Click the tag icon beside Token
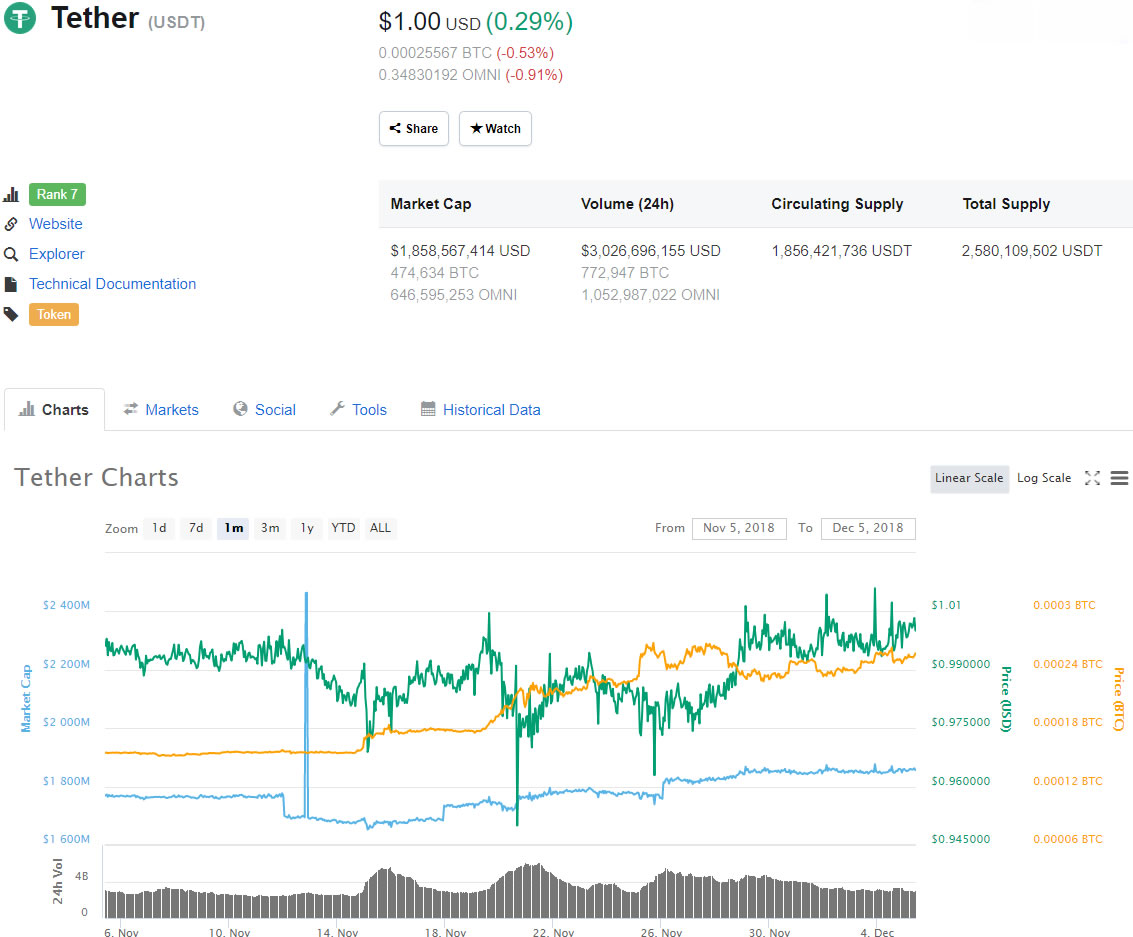Screen dimensions: 1133x937 11,314
